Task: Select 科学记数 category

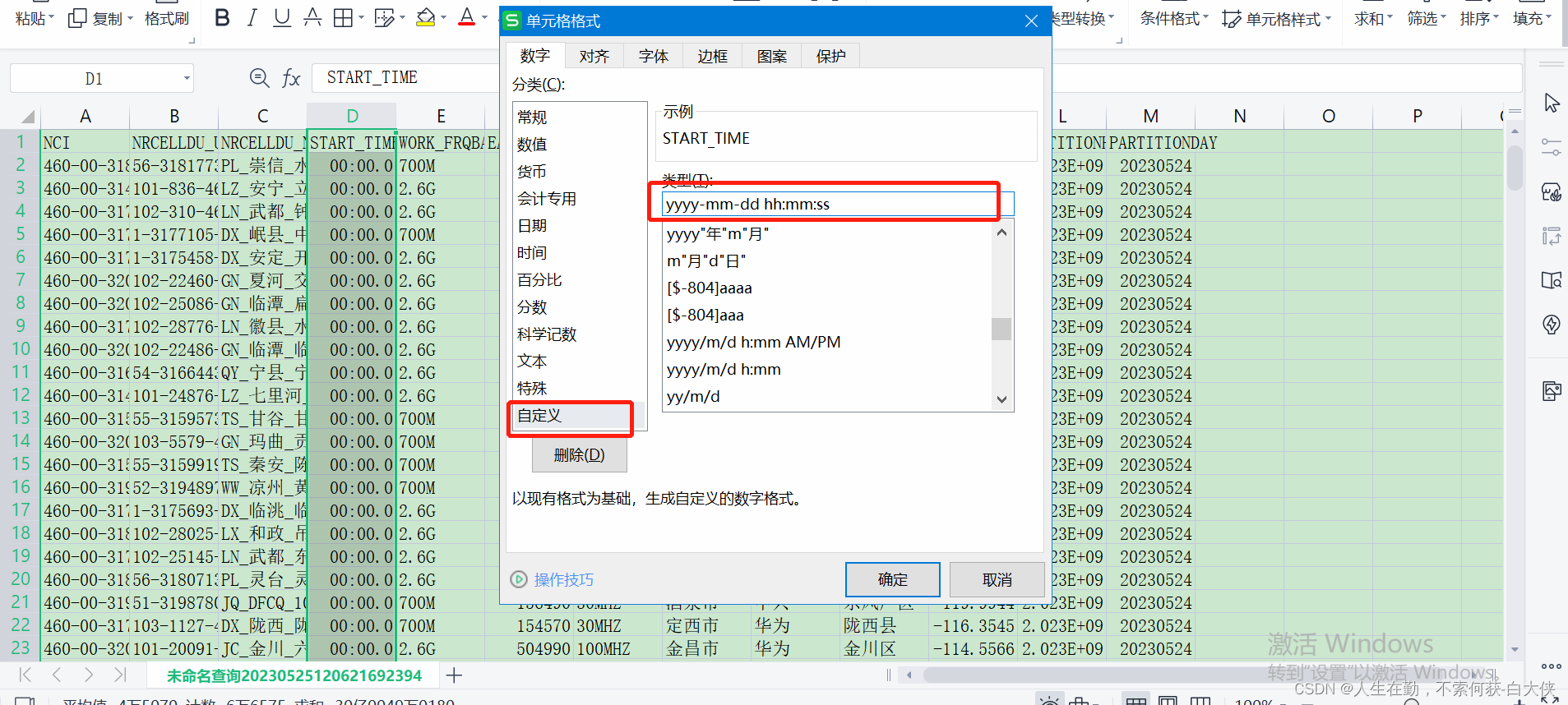Action: pyautogui.click(x=579, y=334)
